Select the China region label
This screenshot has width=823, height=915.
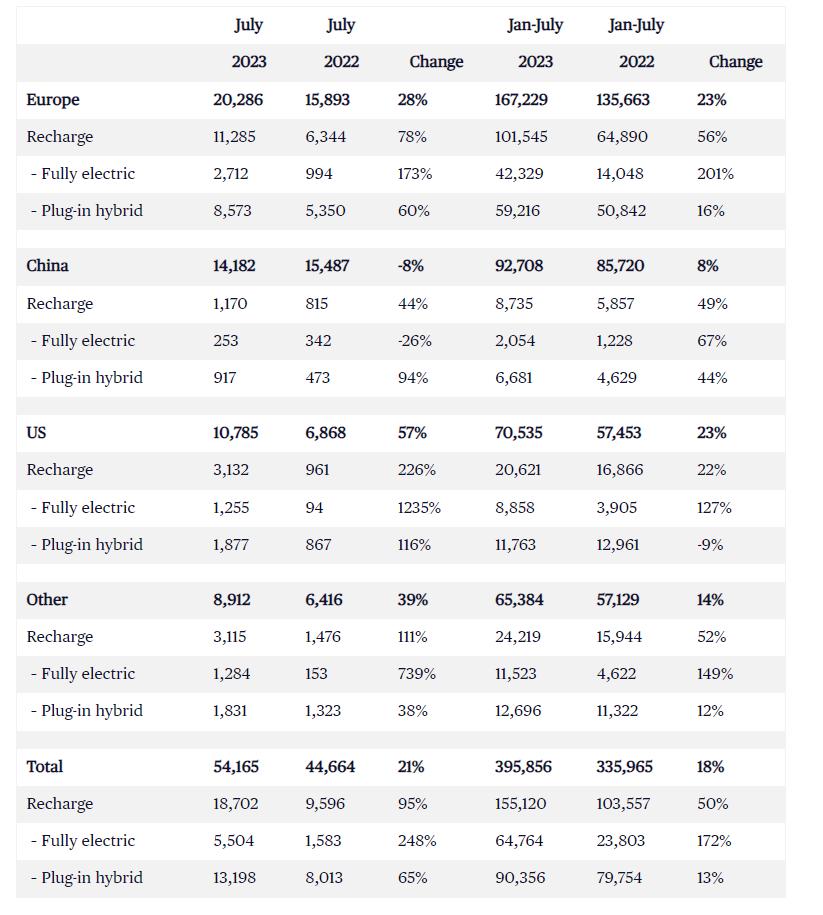click(x=48, y=266)
